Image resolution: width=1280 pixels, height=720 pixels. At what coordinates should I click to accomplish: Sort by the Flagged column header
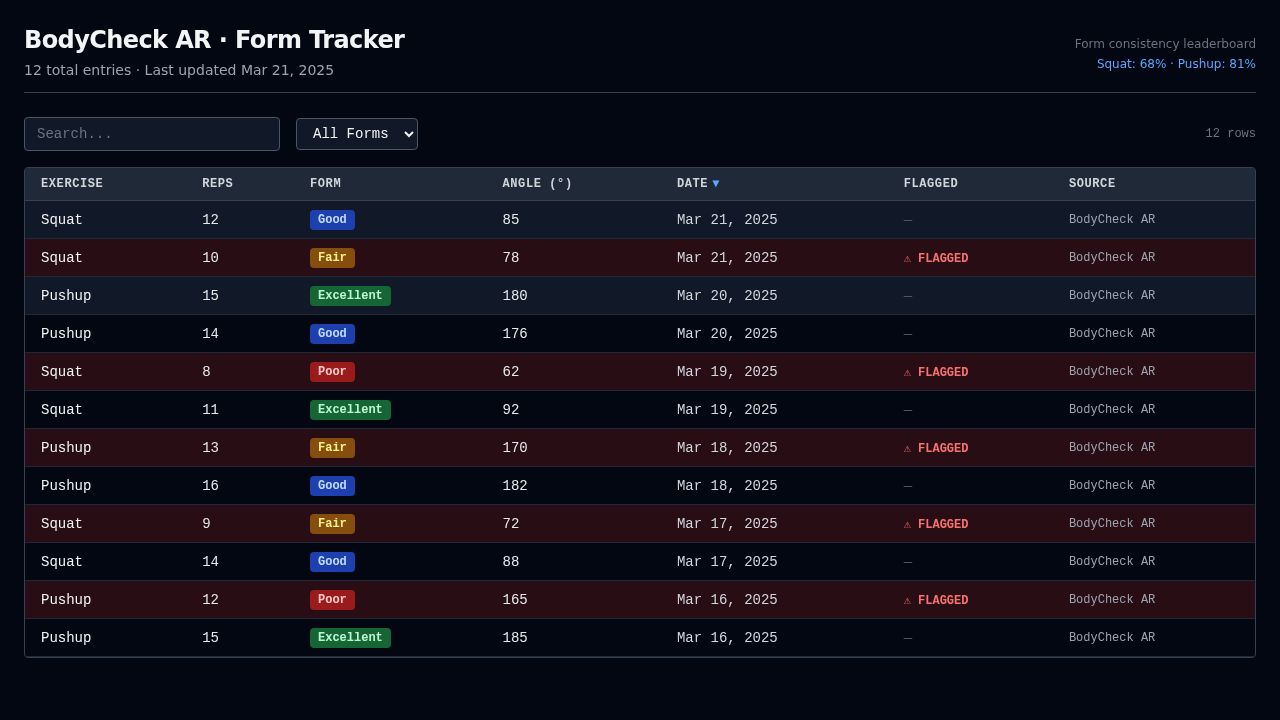pos(931,184)
